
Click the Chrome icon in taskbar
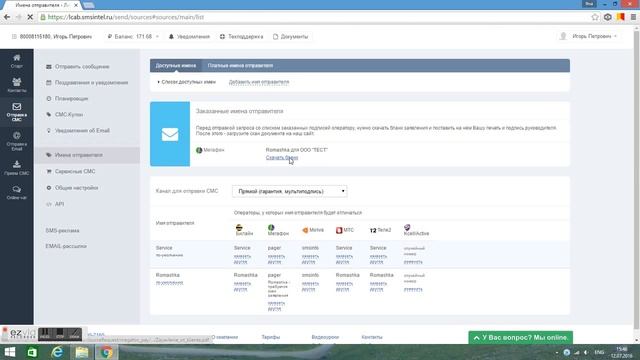107,352
